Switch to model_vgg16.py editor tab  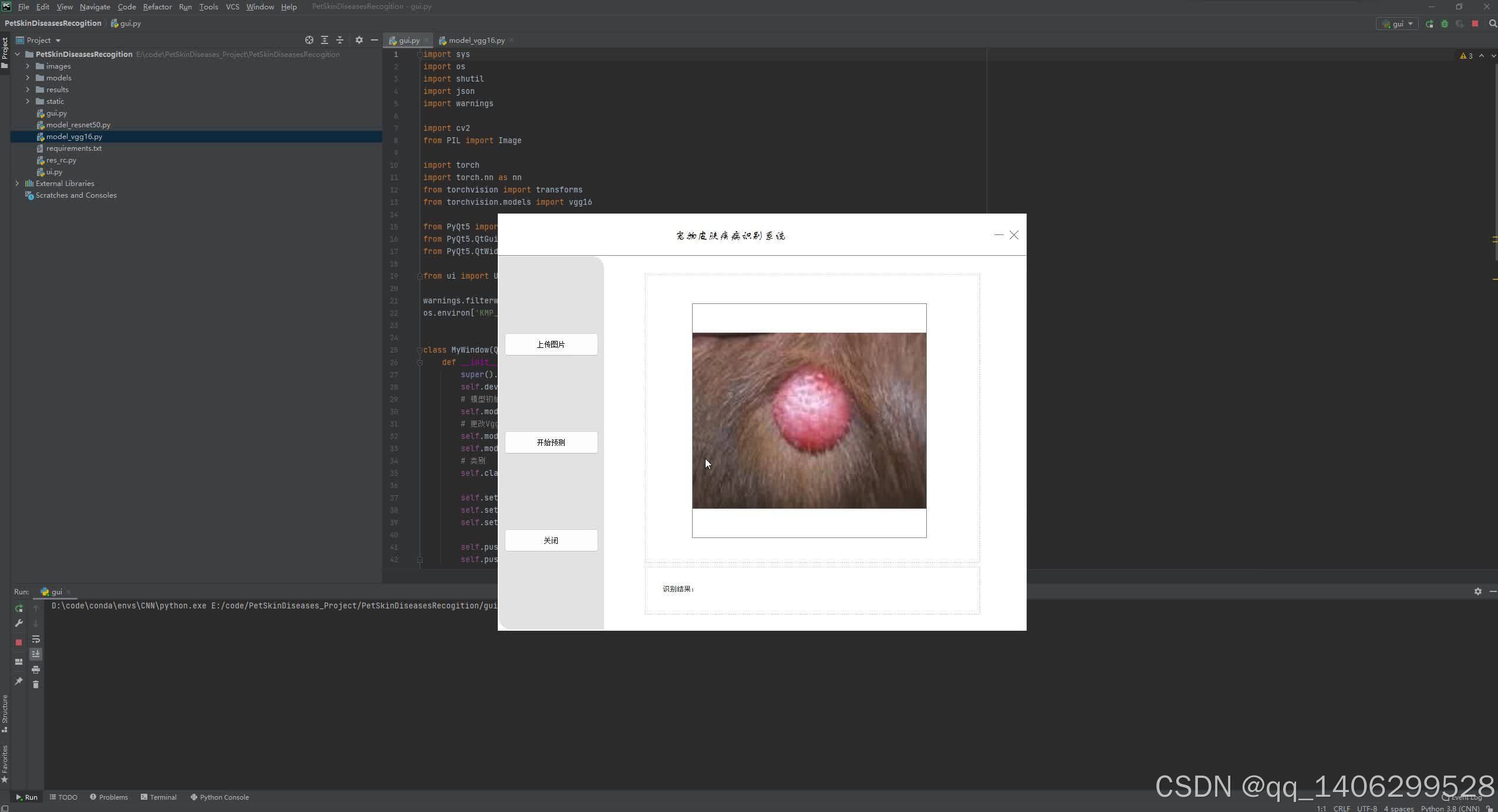click(x=476, y=40)
